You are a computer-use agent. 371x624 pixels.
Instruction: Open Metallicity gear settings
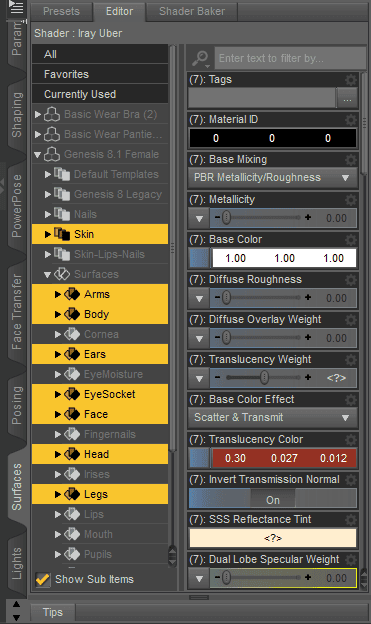[351, 199]
